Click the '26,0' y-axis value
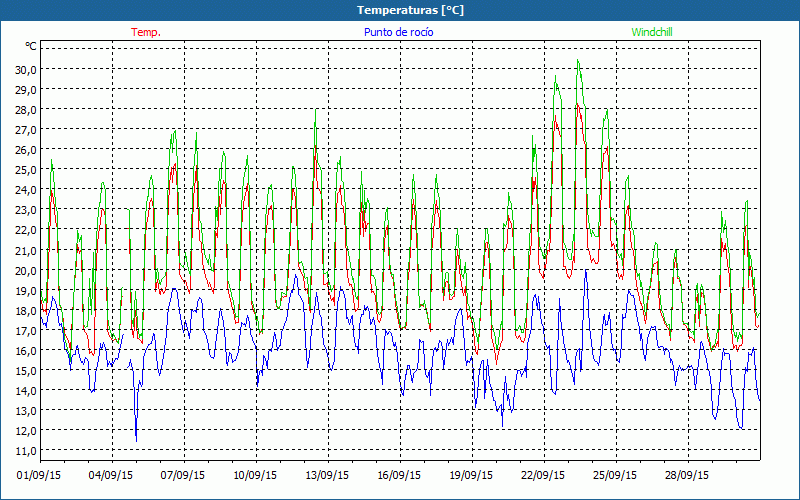The image size is (800, 500). (x=26, y=150)
